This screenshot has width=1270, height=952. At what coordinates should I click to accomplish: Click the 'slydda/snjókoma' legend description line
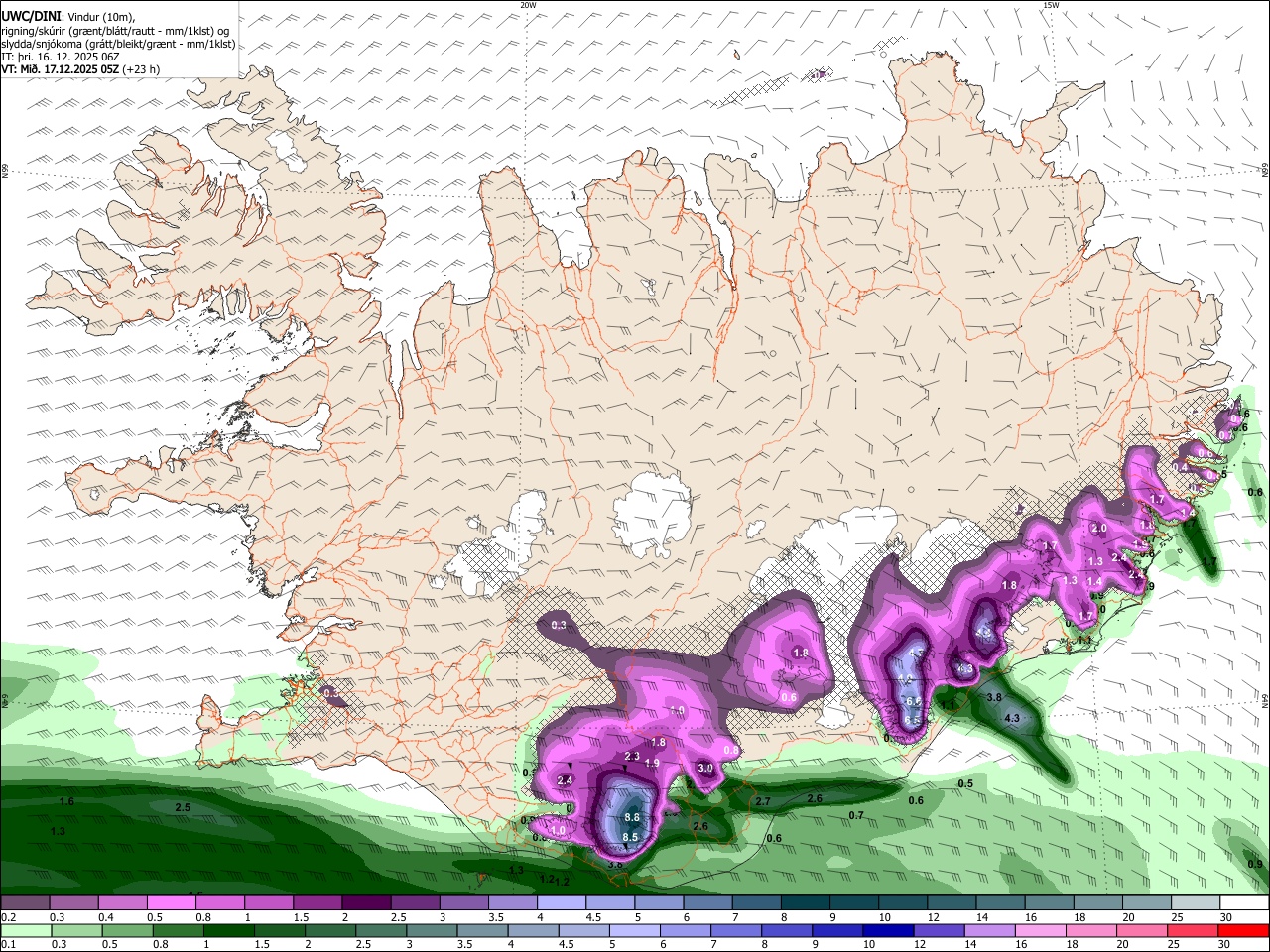click(118, 44)
